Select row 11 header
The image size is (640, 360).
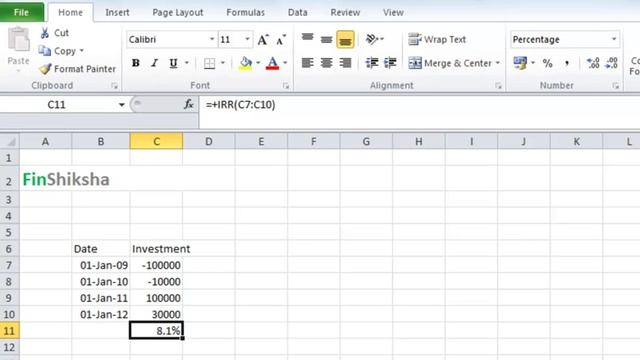[9, 330]
